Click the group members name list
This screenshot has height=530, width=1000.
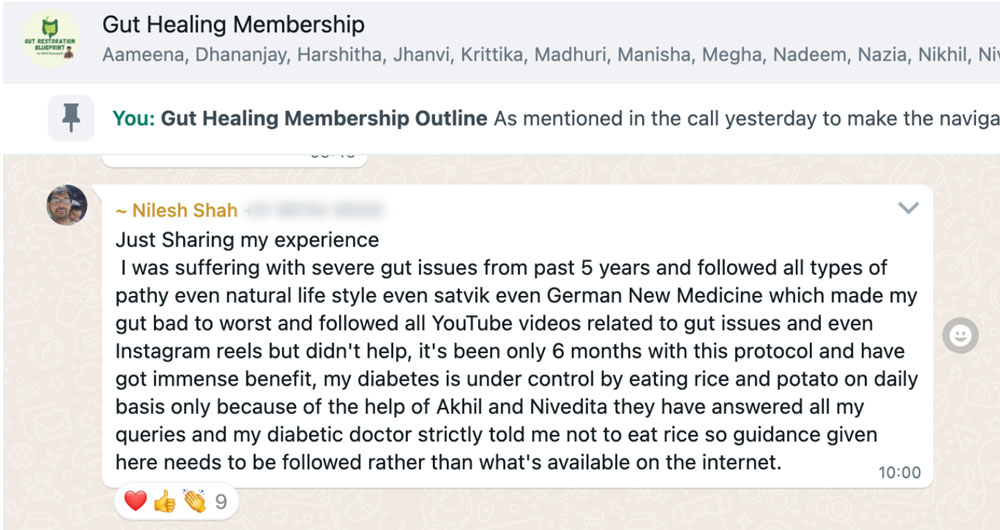point(550,54)
